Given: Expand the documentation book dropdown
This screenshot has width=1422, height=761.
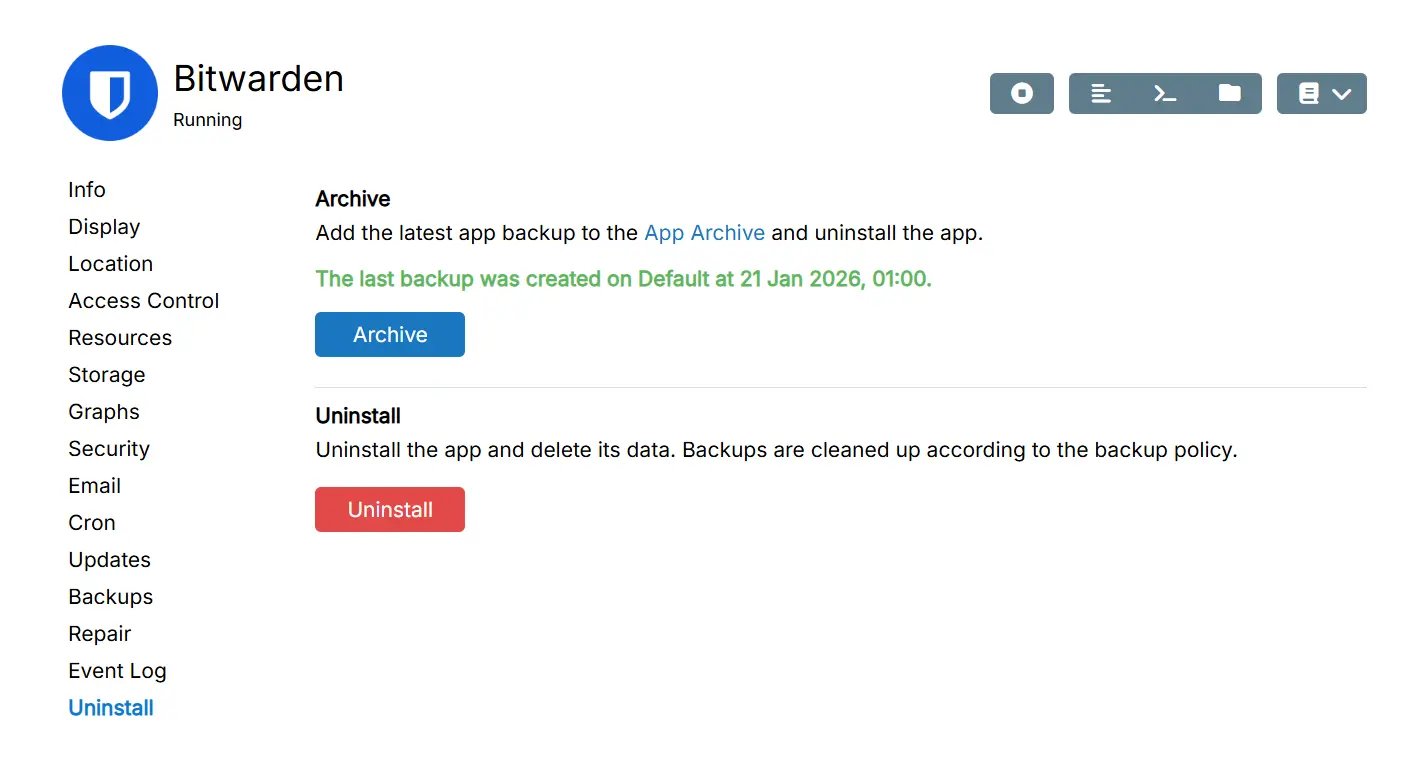Looking at the screenshot, I should click(1322, 93).
